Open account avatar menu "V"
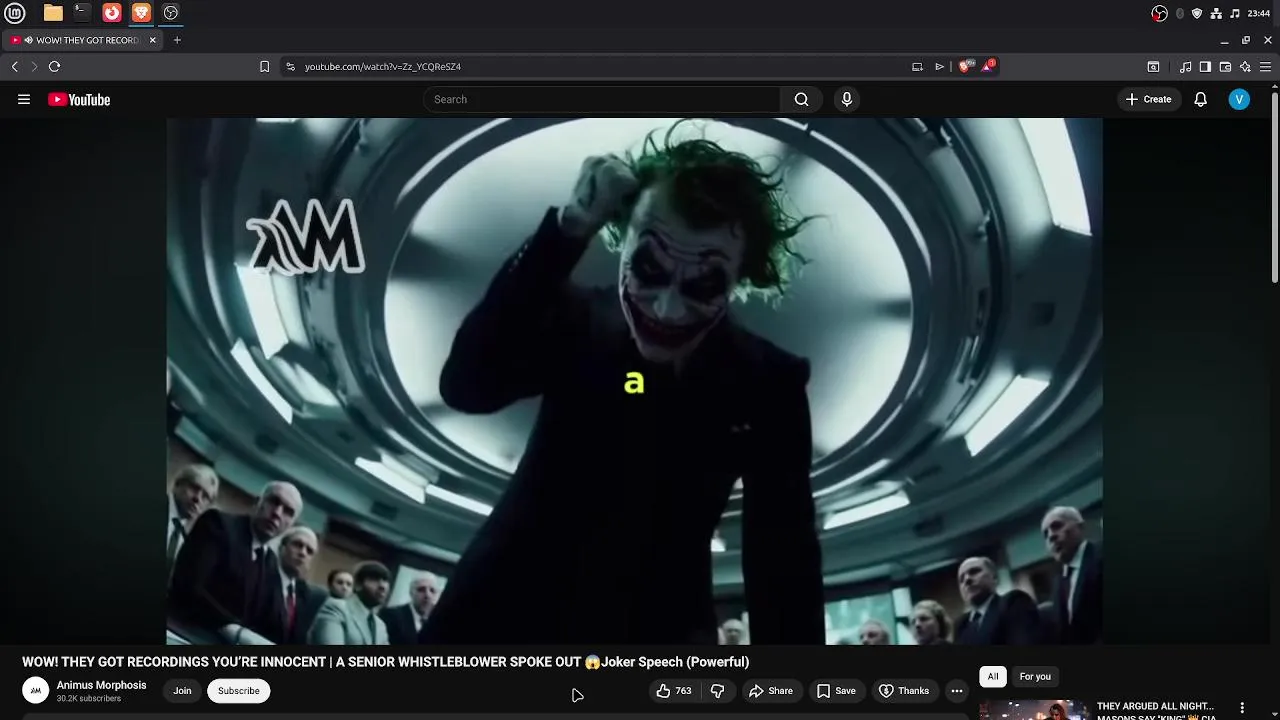This screenshot has height=720, width=1280. [1239, 99]
